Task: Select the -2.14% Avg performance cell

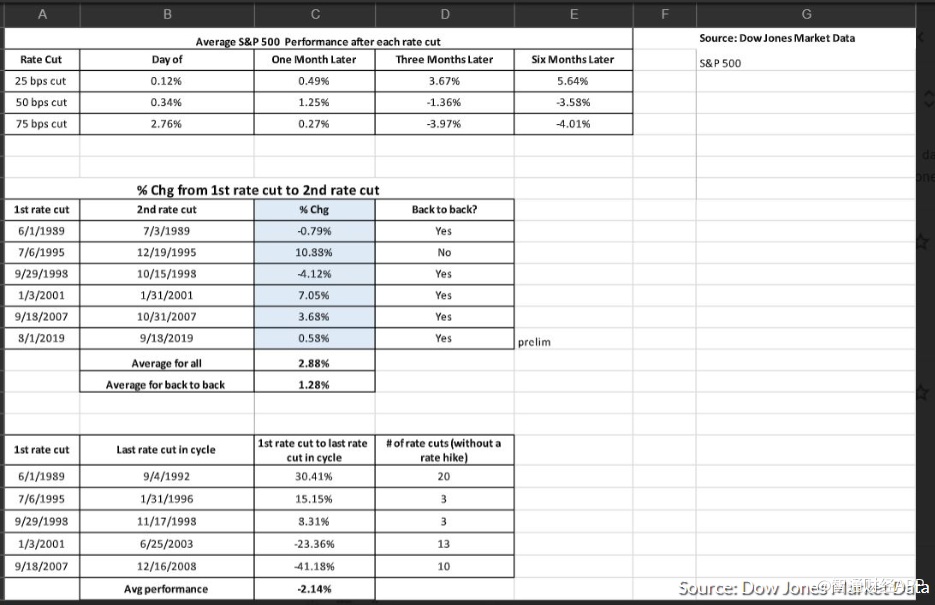Action: pos(315,589)
